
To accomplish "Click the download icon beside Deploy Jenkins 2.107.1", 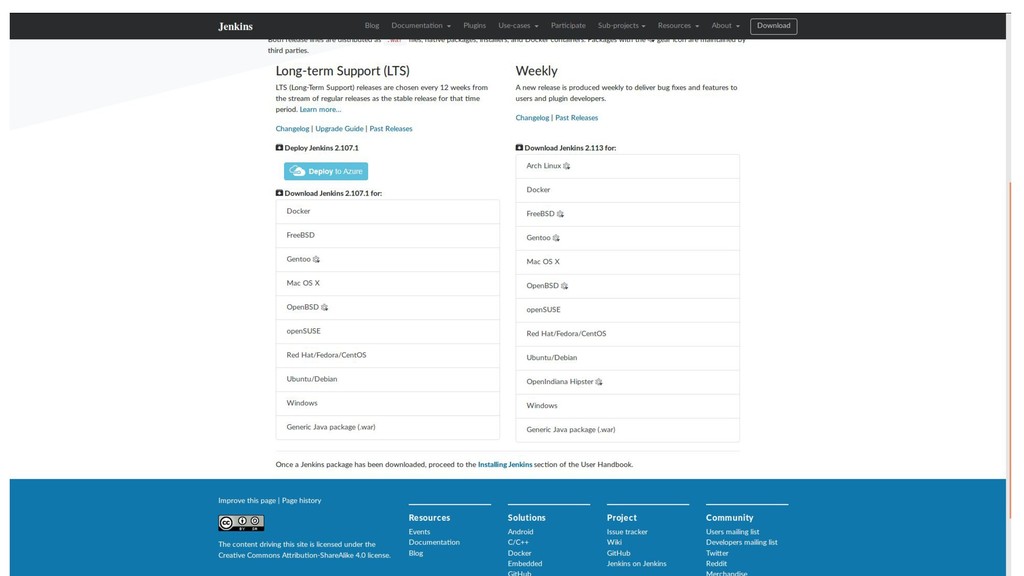I will pyautogui.click(x=280, y=148).
